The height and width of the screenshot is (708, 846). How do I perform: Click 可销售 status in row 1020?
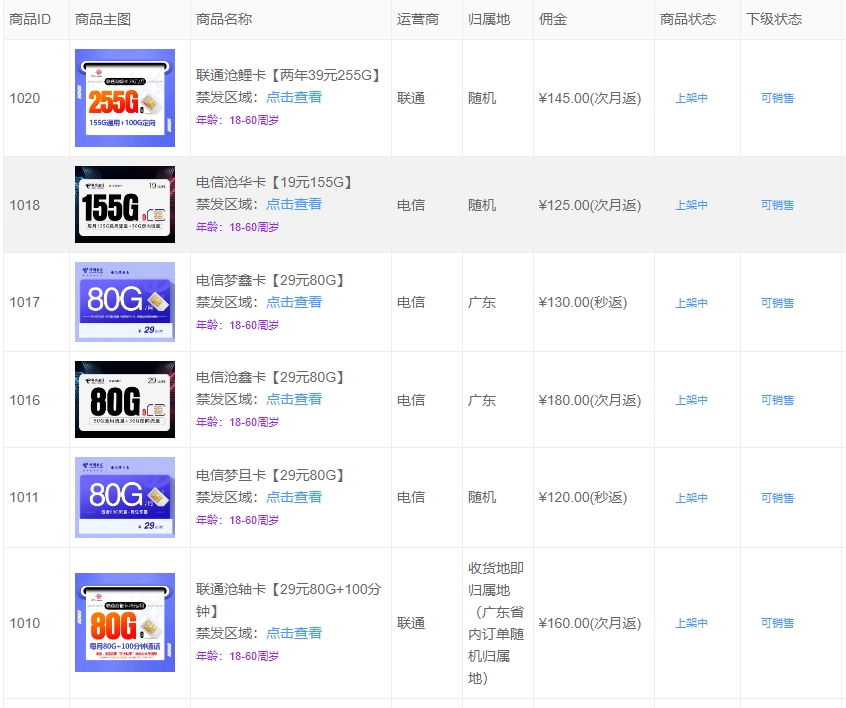point(777,98)
